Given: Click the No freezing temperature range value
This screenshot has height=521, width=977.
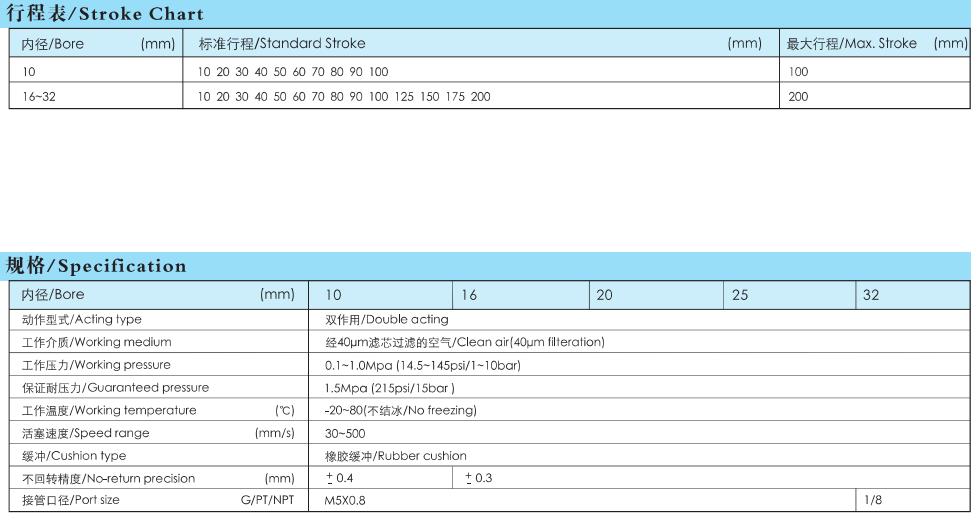Looking at the screenshot, I should (400, 411).
